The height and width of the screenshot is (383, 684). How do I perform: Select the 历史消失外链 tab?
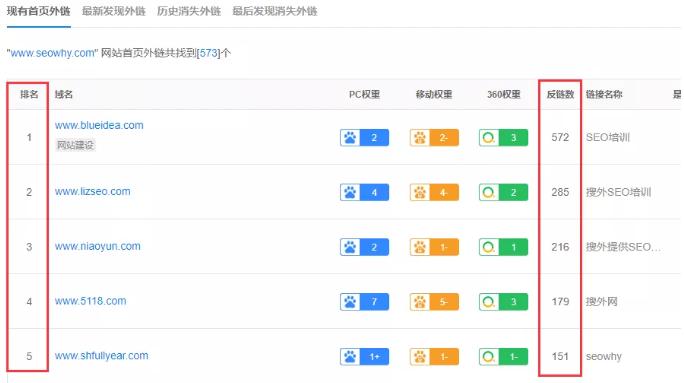pyautogui.click(x=189, y=11)
